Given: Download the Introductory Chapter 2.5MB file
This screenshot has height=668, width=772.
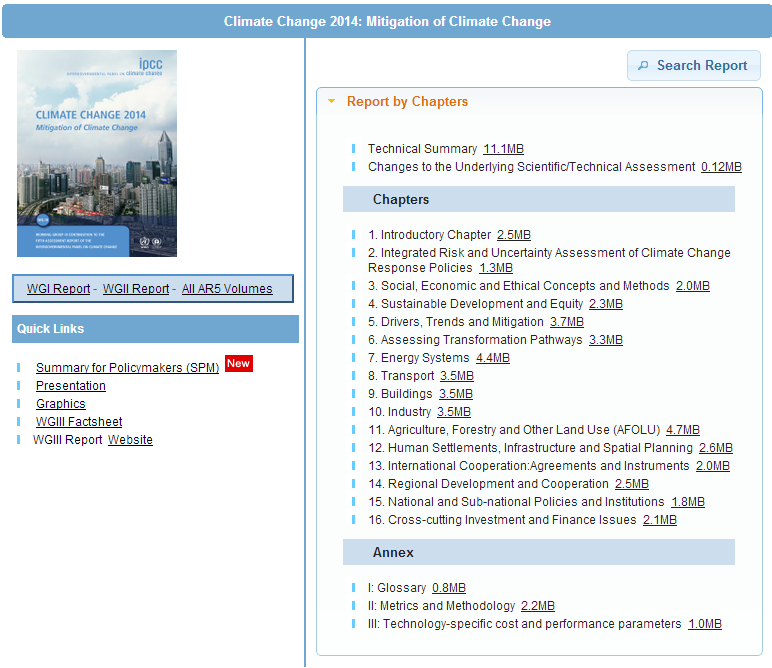Looking at the screenshot, I should click(x=514, y=235).
